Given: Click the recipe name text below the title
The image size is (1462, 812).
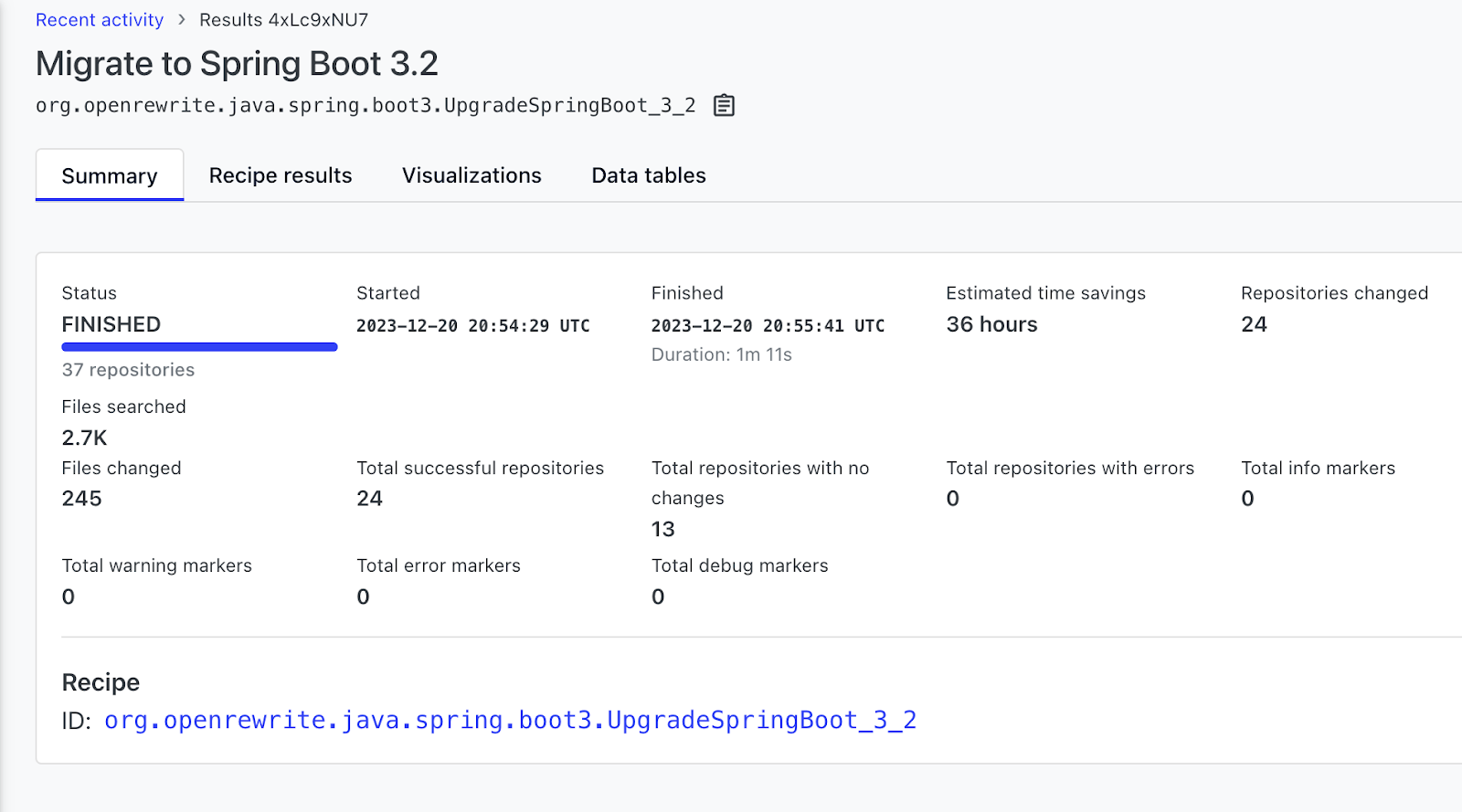Looking at the screenshot, I should 365,106.
